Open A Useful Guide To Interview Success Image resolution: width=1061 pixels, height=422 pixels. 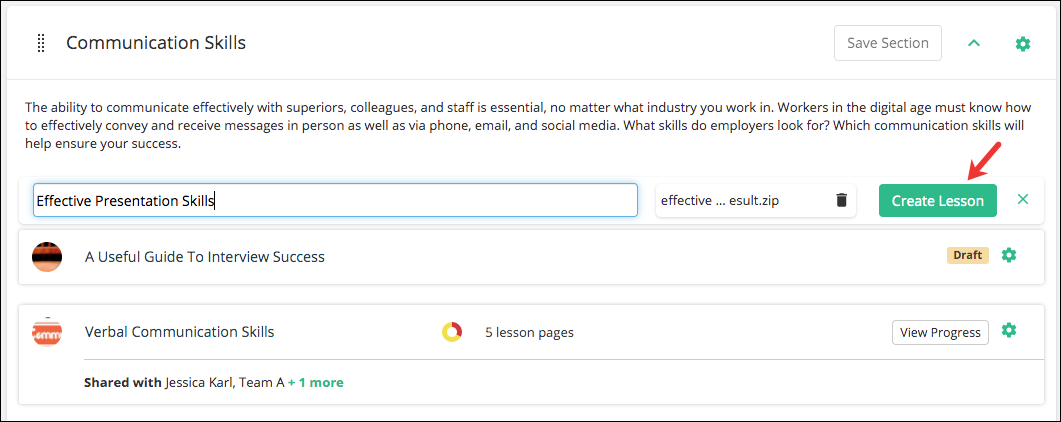[204, 257]
